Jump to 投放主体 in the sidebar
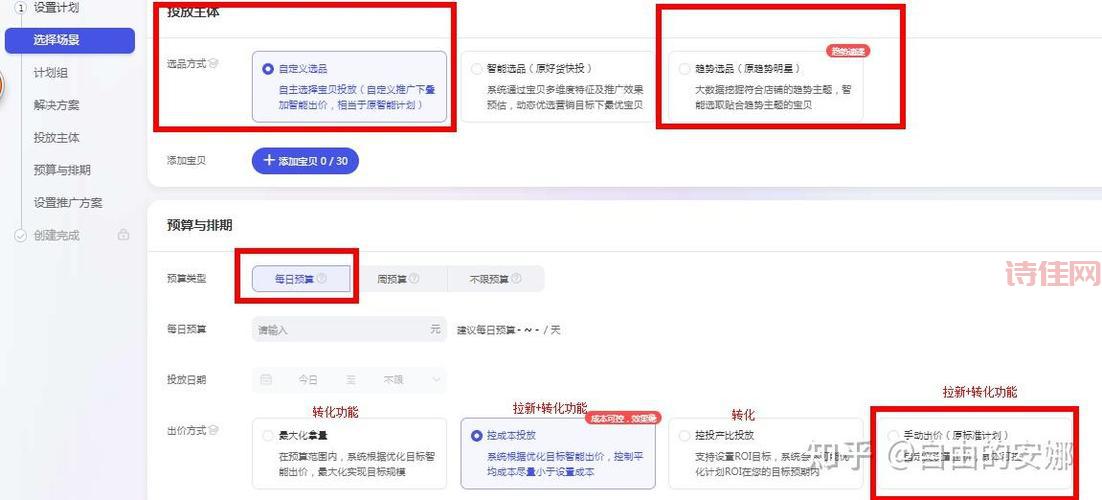1102x500 pixels. [x=56, y=138]
